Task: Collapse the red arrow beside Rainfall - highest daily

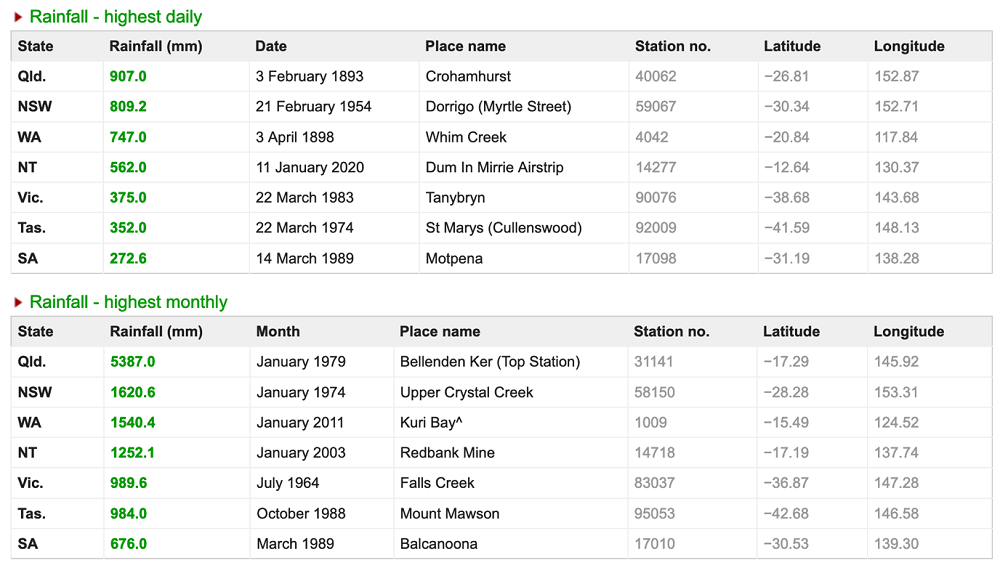Action: click(18, 17)
